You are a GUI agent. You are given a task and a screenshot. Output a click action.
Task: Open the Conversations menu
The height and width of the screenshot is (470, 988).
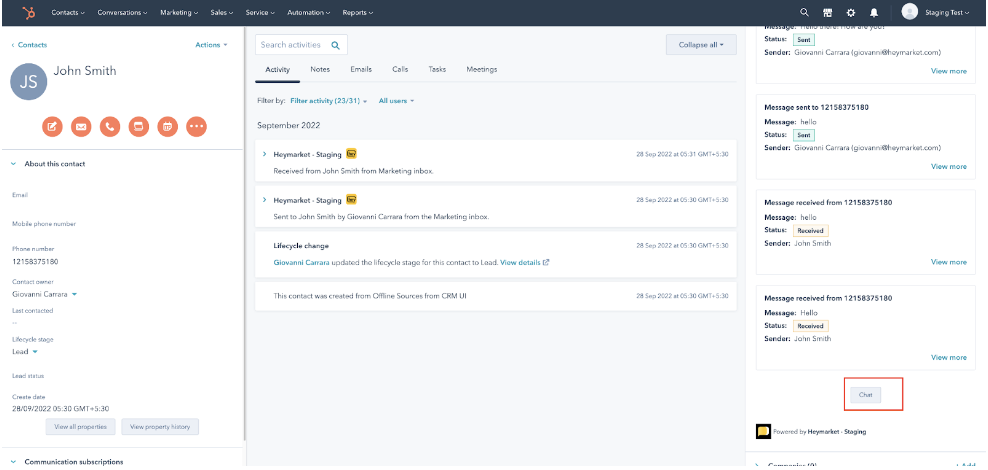pyautogui.click(x=122, y=13)
